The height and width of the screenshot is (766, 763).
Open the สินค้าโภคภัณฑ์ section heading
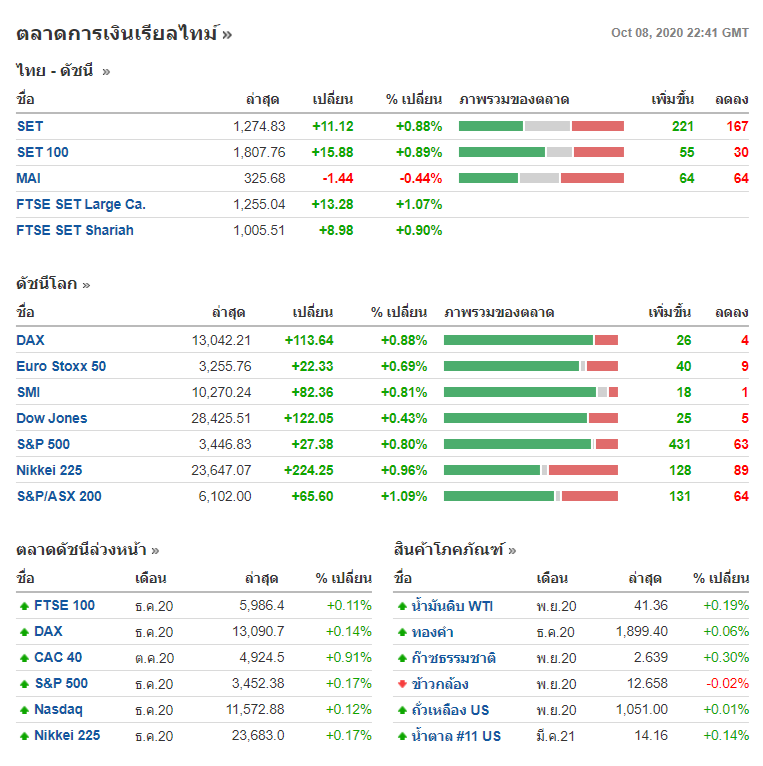pyautogui.click(x=455, y=549)
